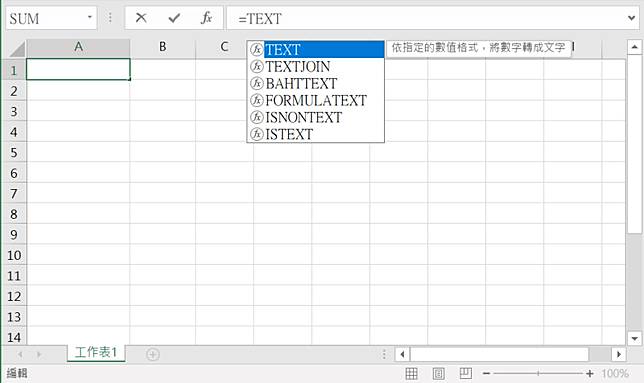Click the fx icon beside TEXTJOIN

pyautogui.click(x=257, y=67)
